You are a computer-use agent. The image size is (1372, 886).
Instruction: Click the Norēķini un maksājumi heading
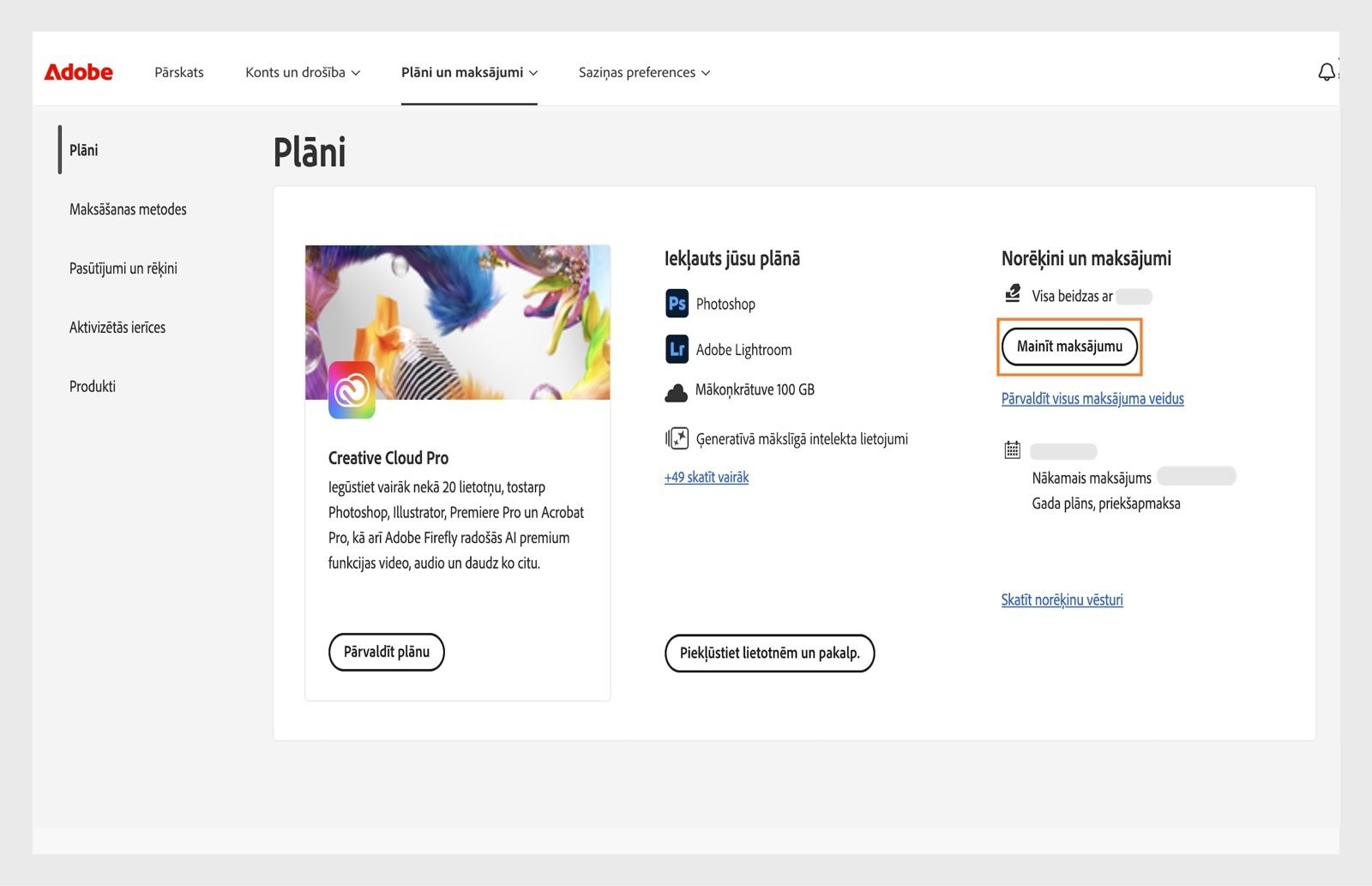pyautogui.click(x=1086, y=258)
